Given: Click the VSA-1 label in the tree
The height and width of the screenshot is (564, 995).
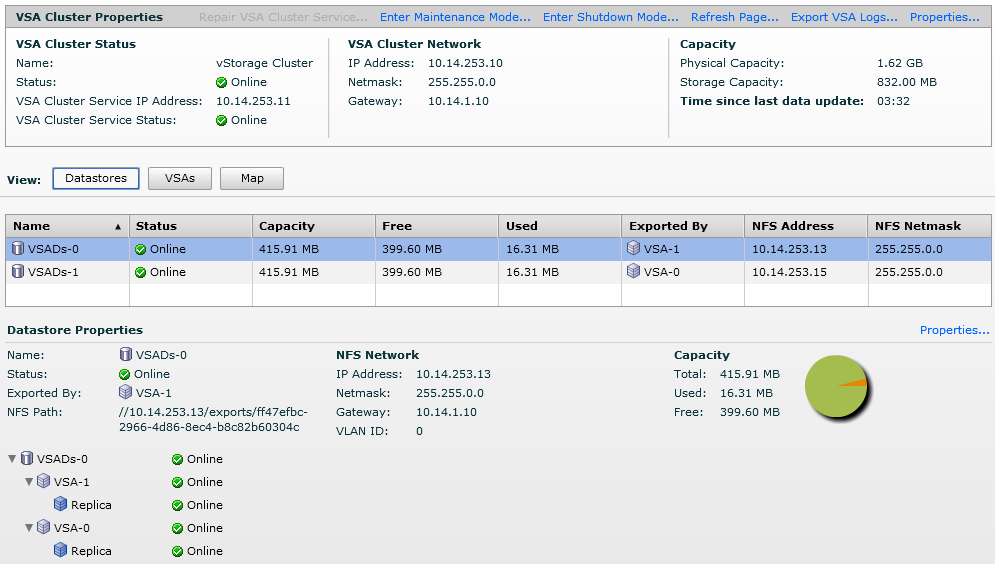Looking at the screenshot, I should [72, 482].
